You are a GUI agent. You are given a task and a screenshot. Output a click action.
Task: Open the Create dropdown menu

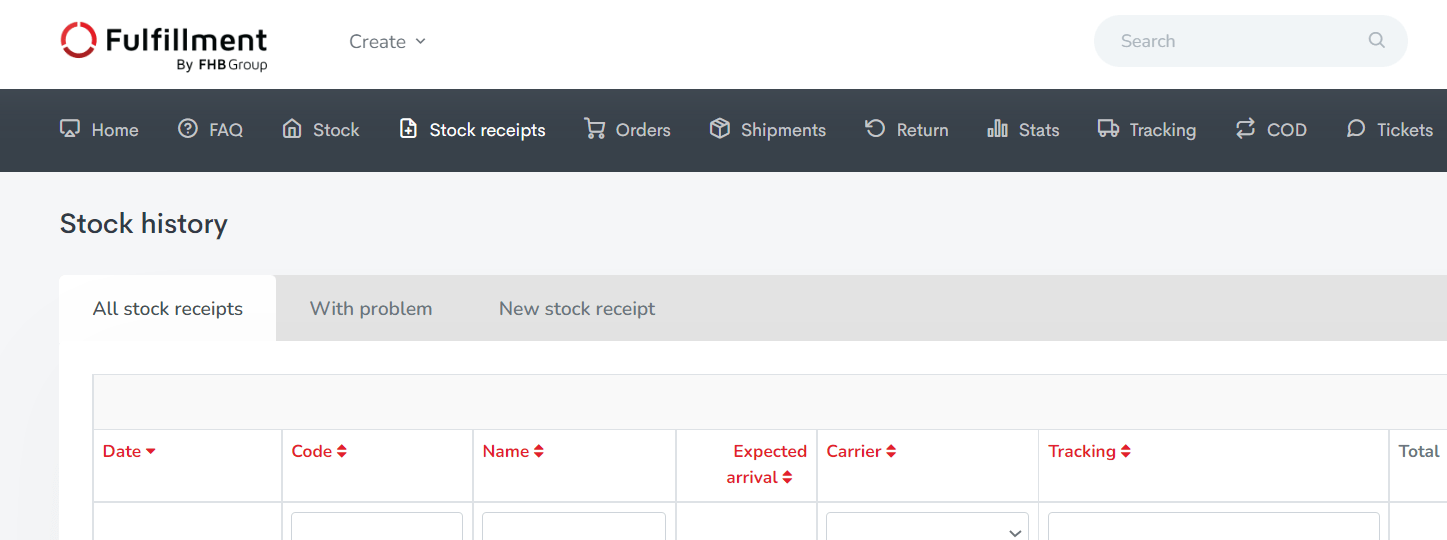(x=387, y=41)
